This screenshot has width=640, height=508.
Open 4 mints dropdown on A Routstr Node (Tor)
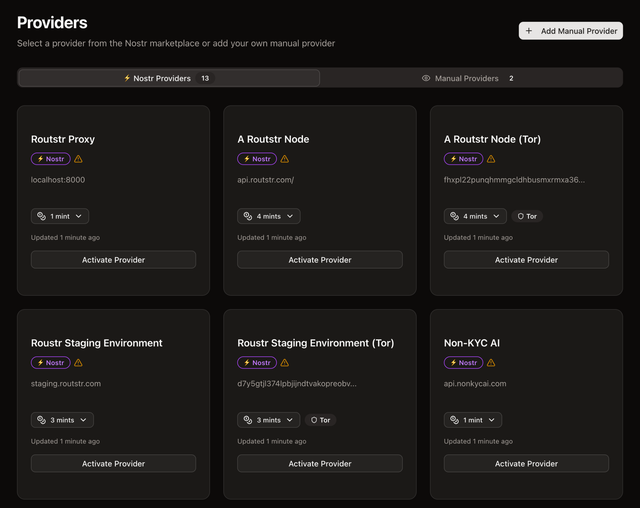coord(475,216)
